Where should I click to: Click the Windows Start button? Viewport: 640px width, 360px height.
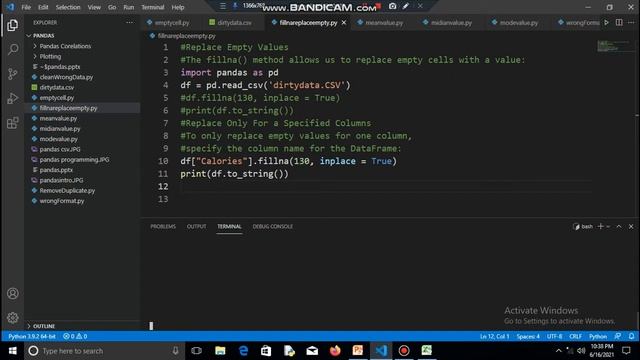click(13, 351)
